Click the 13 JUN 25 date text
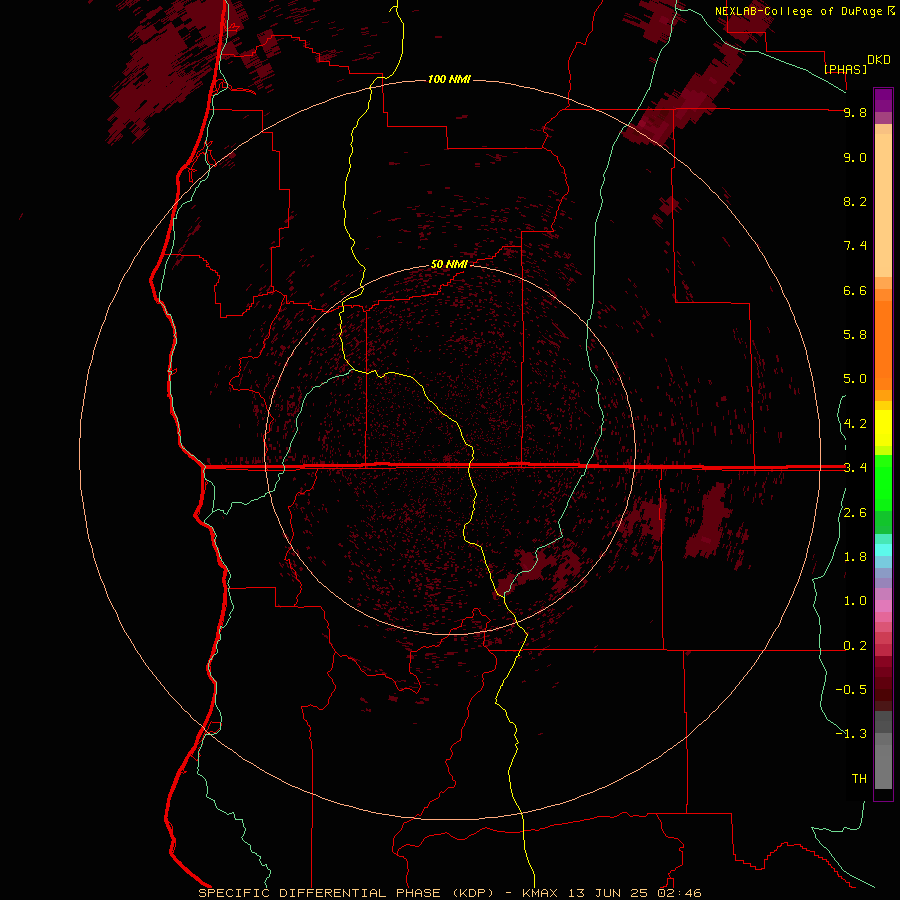 608,893
